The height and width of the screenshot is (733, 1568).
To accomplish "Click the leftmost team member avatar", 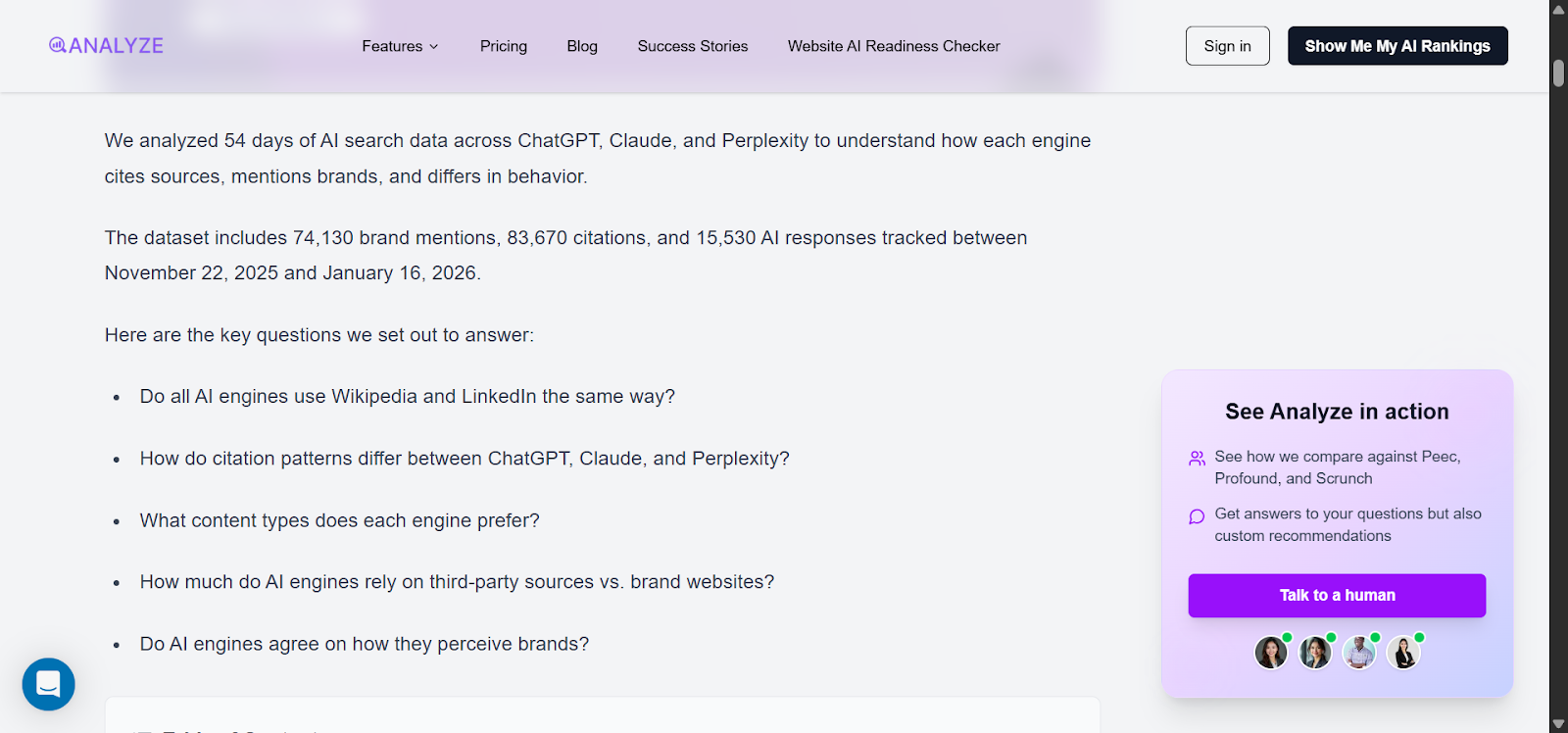I will [1270, 653].
